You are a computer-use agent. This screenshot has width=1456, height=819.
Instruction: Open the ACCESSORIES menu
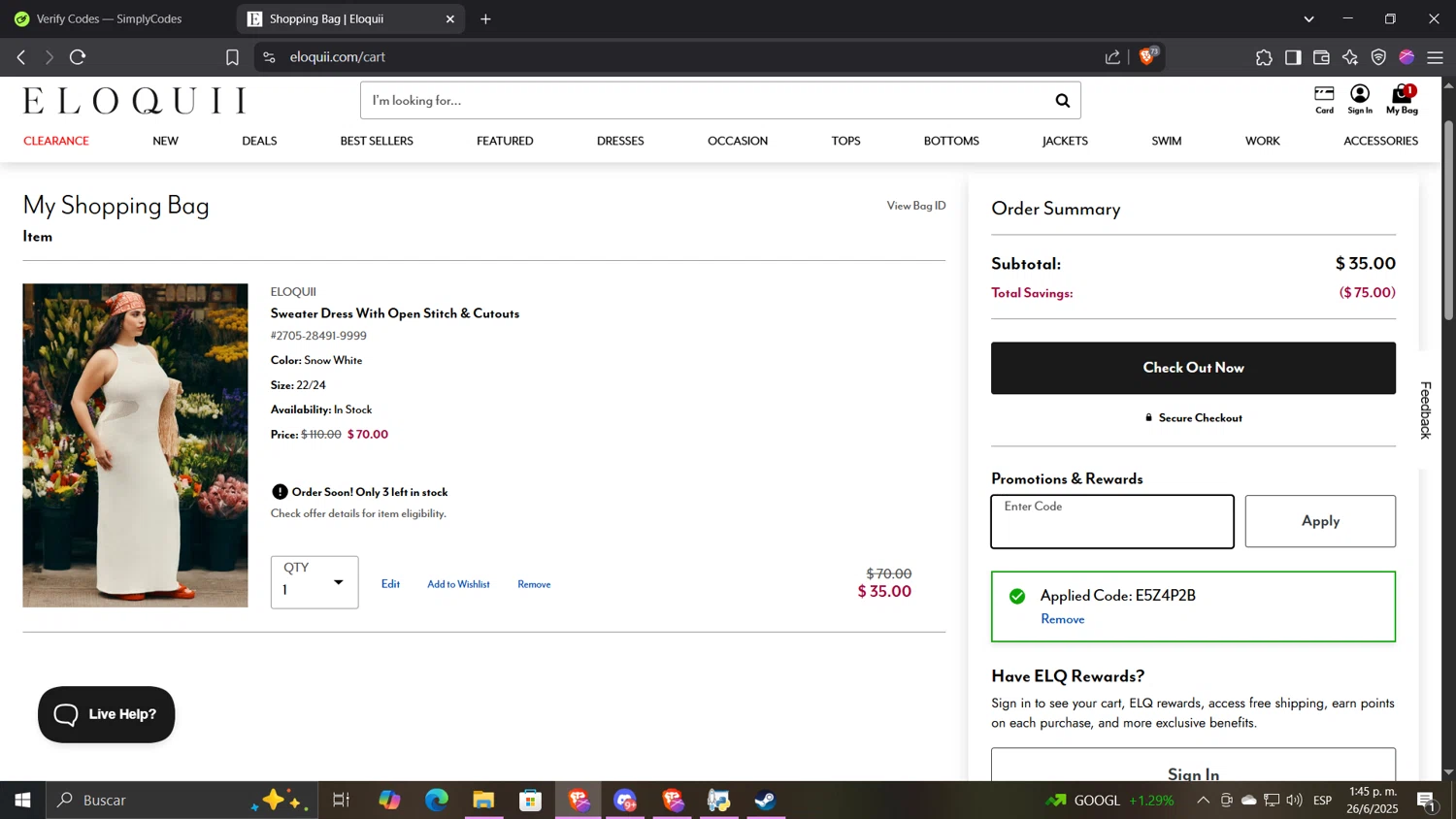click(1380, 141)
